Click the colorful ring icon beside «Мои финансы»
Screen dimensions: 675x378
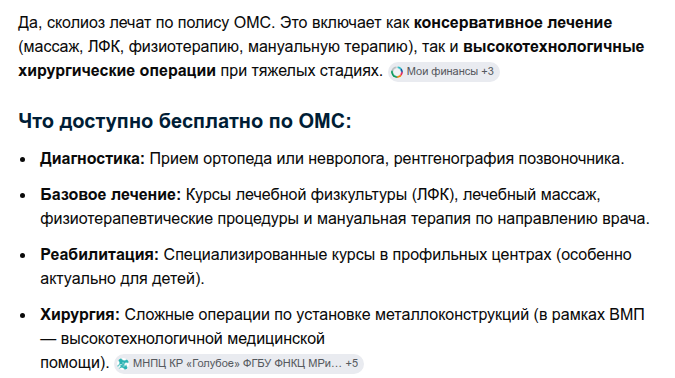[x=397, y=72]
